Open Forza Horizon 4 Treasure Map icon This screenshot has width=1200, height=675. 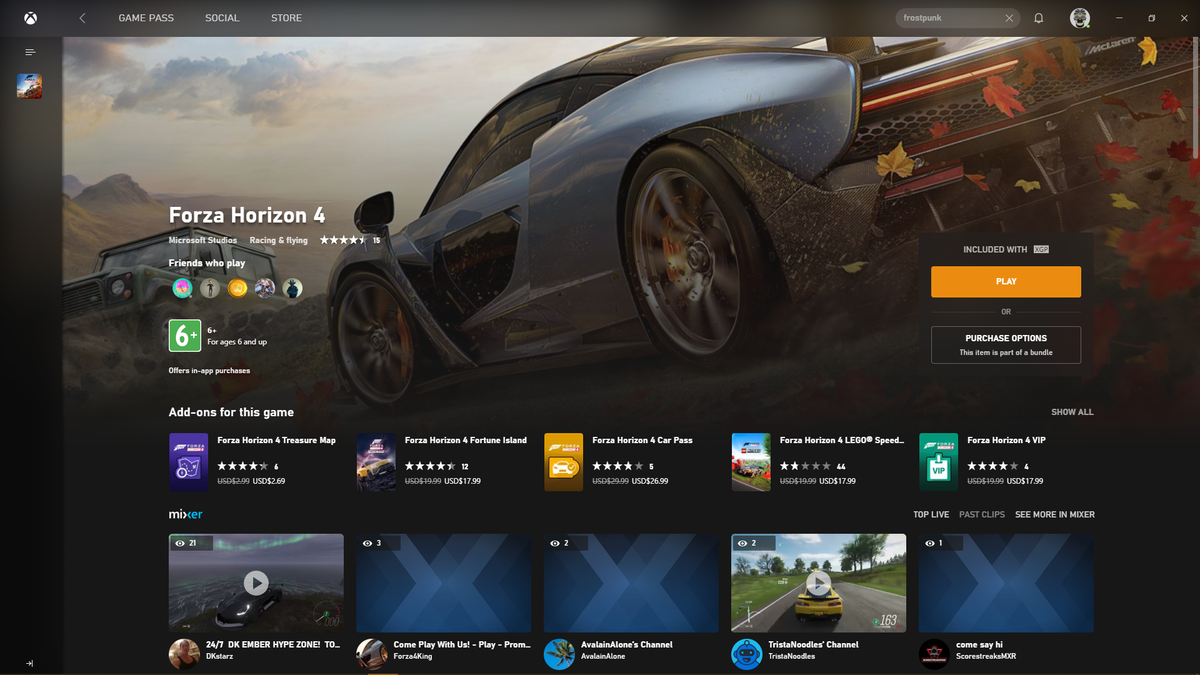[188, 462]
